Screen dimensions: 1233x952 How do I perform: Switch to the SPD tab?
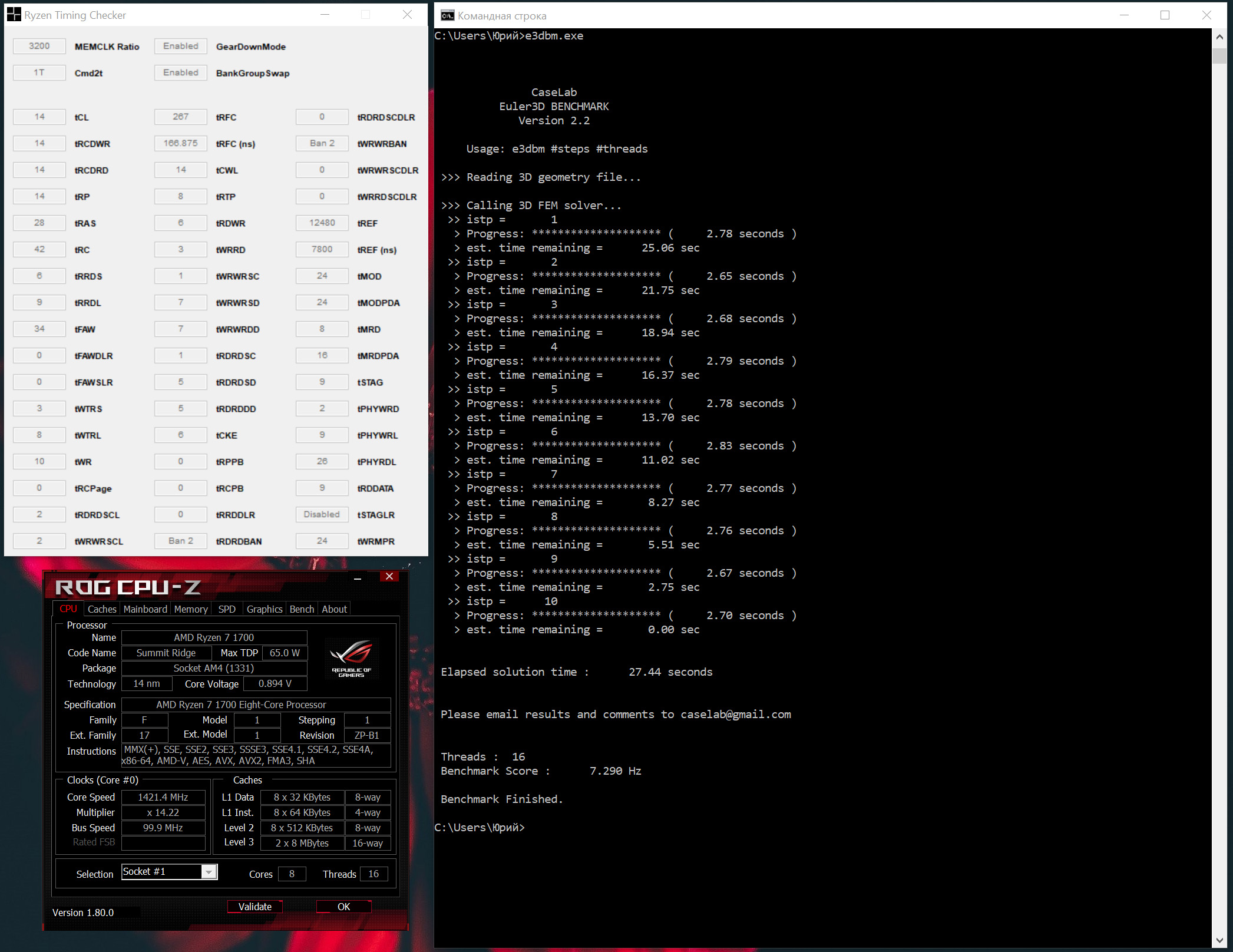[x=227, y=609]
